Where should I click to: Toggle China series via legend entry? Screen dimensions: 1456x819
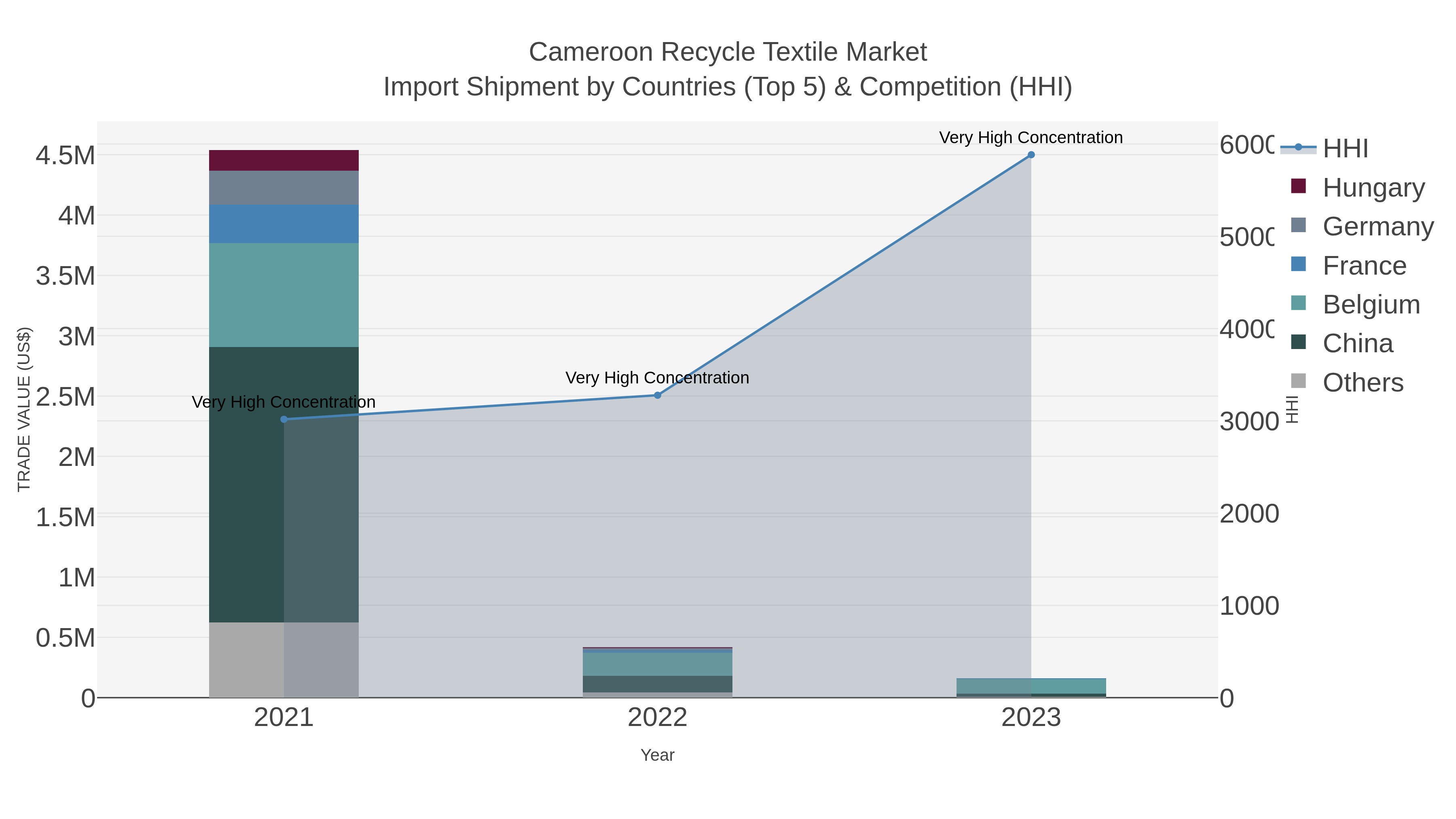[1342, 343]
